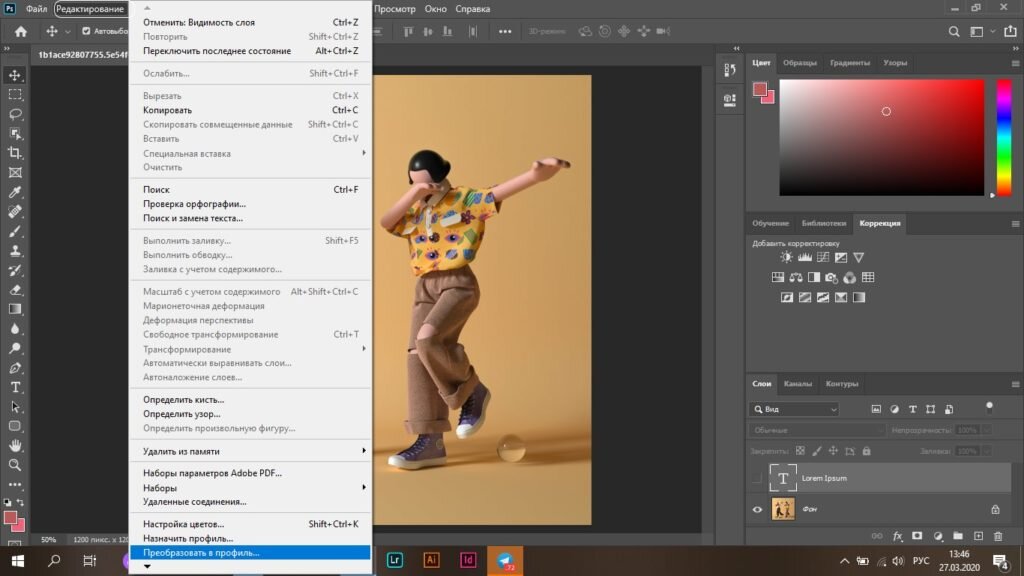Hide the Фон layer using eye icon

757,509
